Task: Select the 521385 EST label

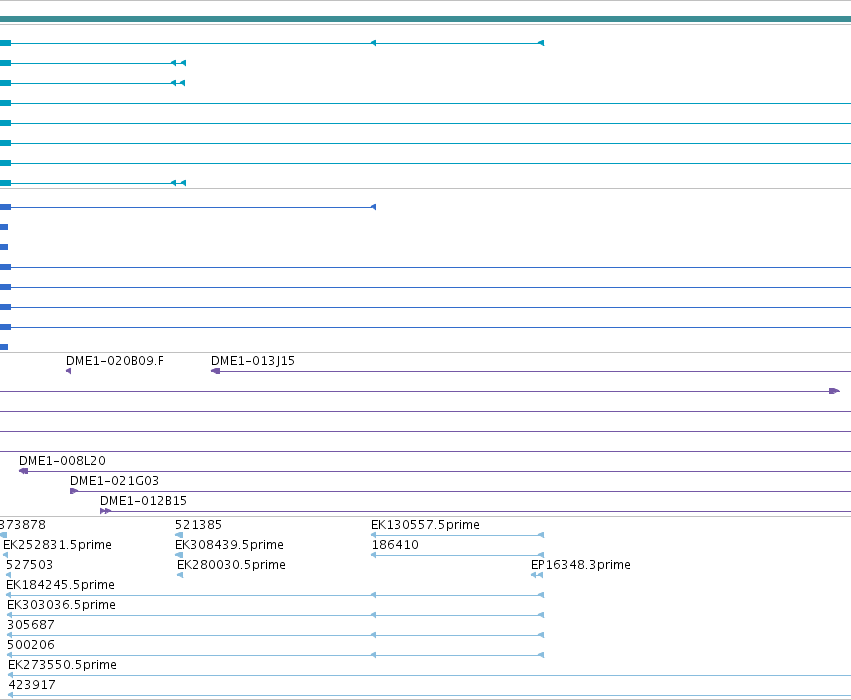Action: tap(198, 525)
